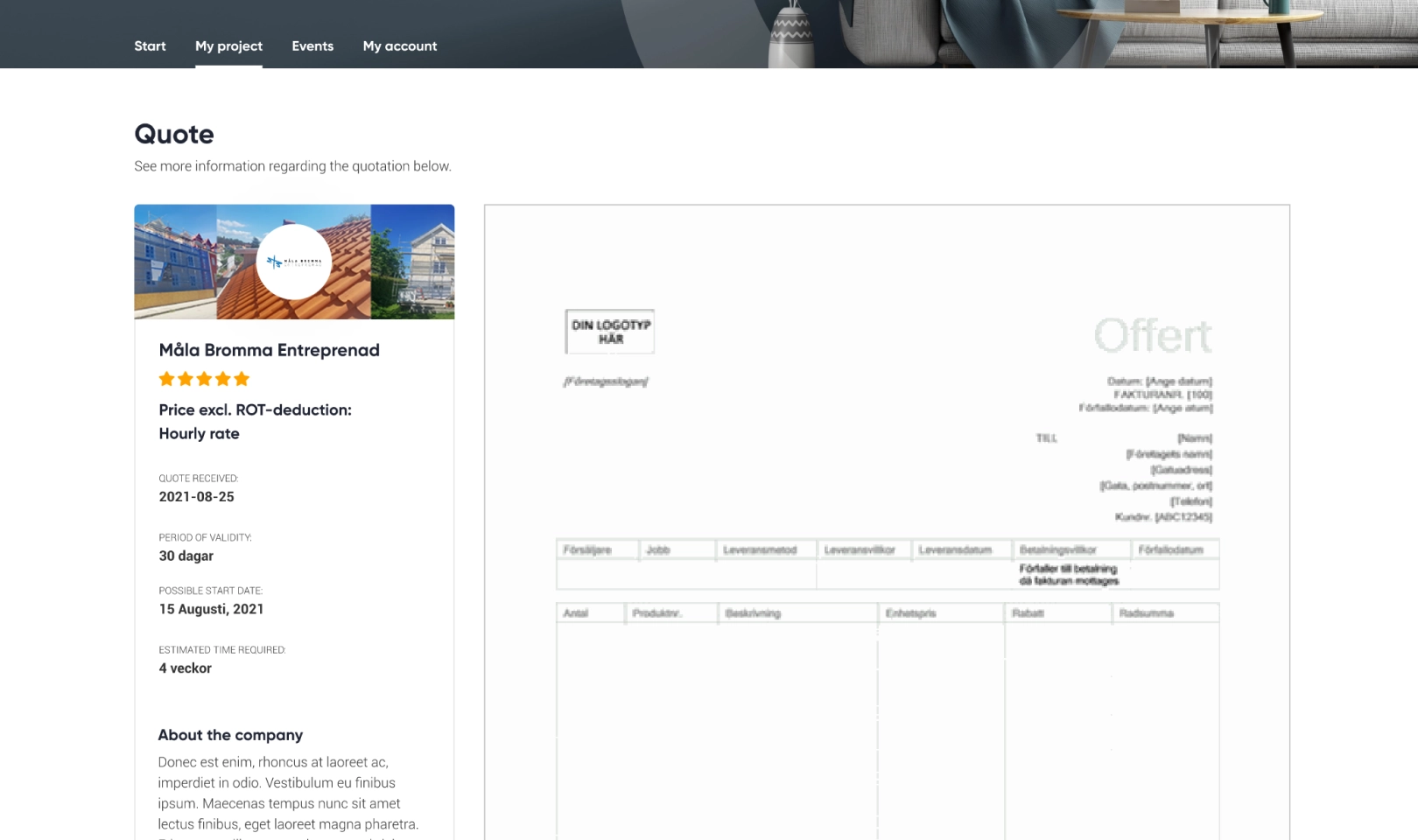Click the Måla Bromma Entreprenad company name
The image size is (1418, 840).
(269, 350)
